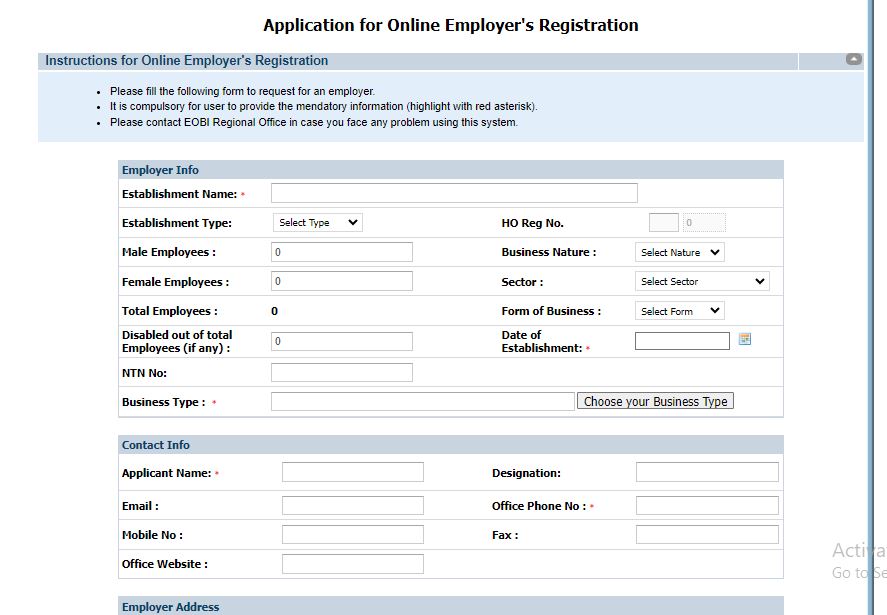Click the Total Employees label
The height and width of the screenshot is (615, 887).
pos(169,311)
